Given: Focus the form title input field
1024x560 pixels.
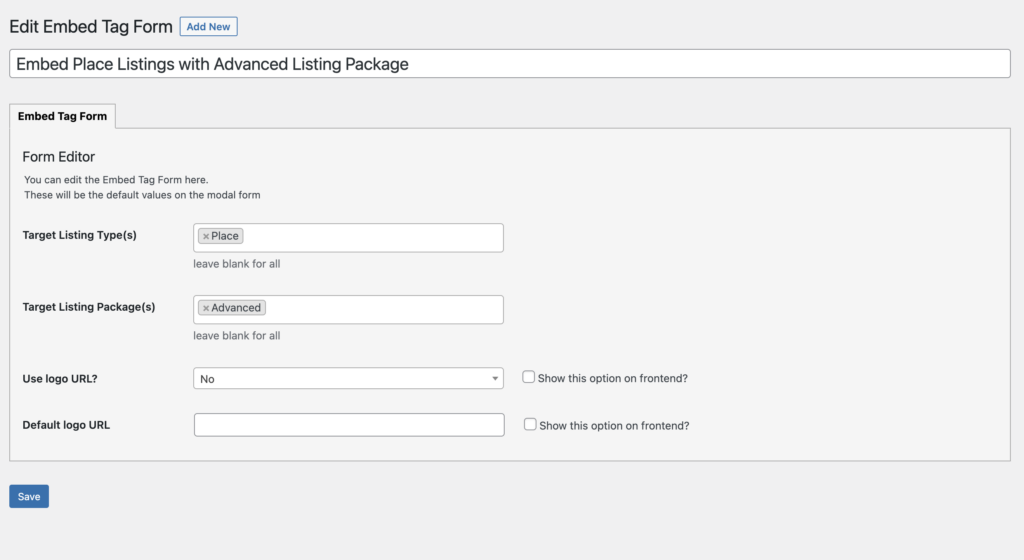Looking at the screenshot, I should click(509, 64).
